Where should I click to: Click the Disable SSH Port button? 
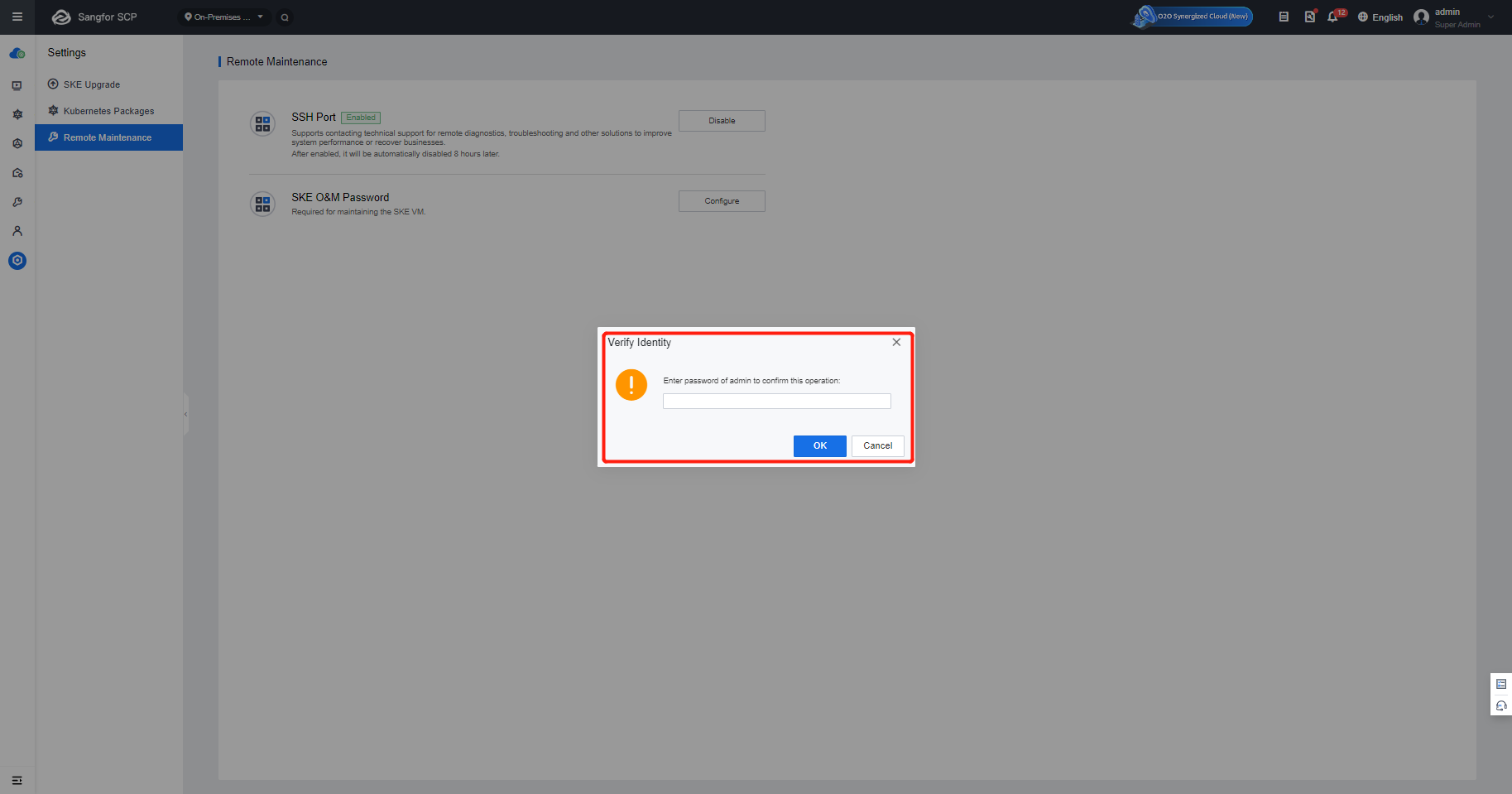pos(722,121)
